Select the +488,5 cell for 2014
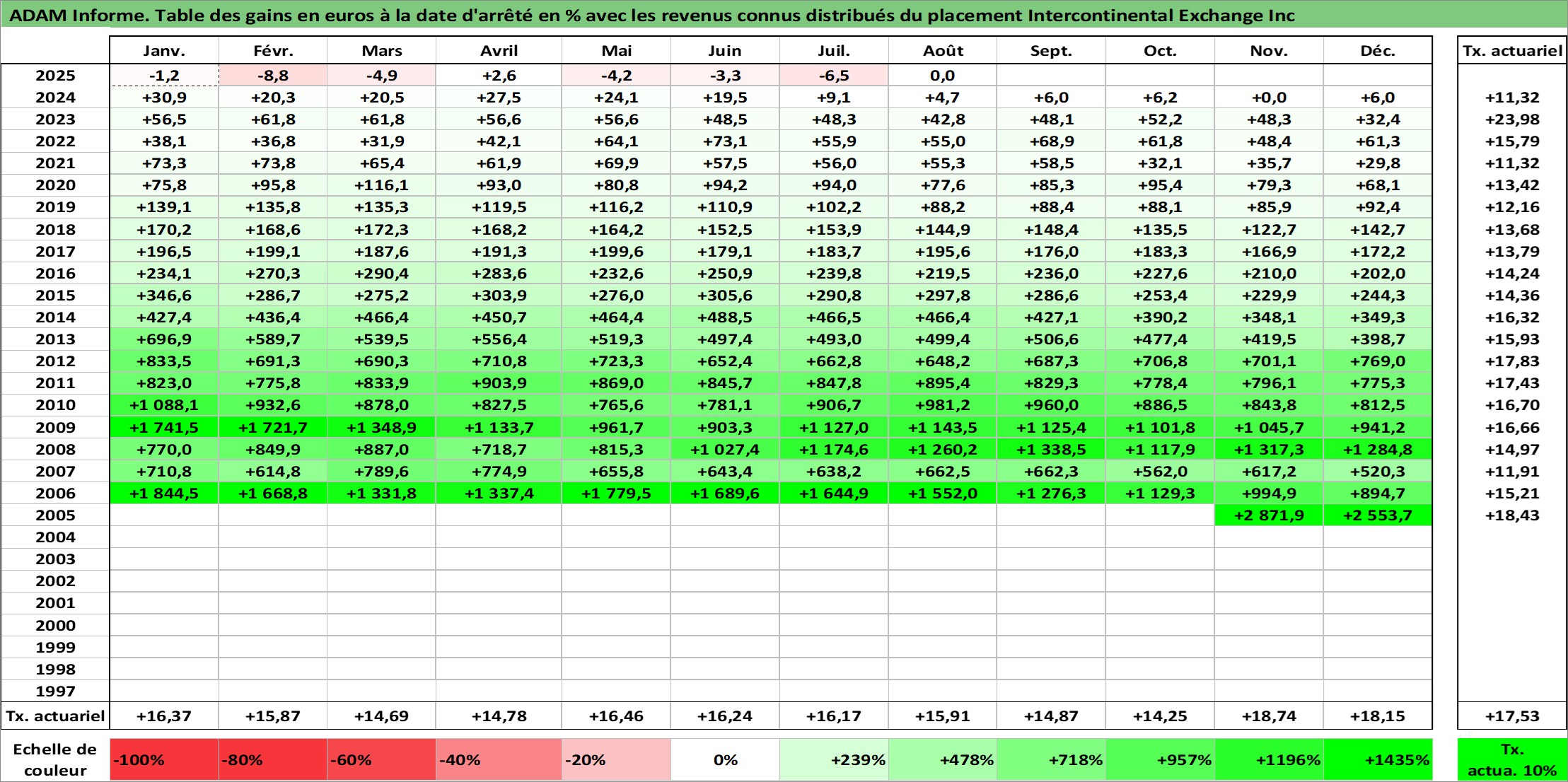The width and height of the screenshot is (1568, 782). (x=725, y=317)
